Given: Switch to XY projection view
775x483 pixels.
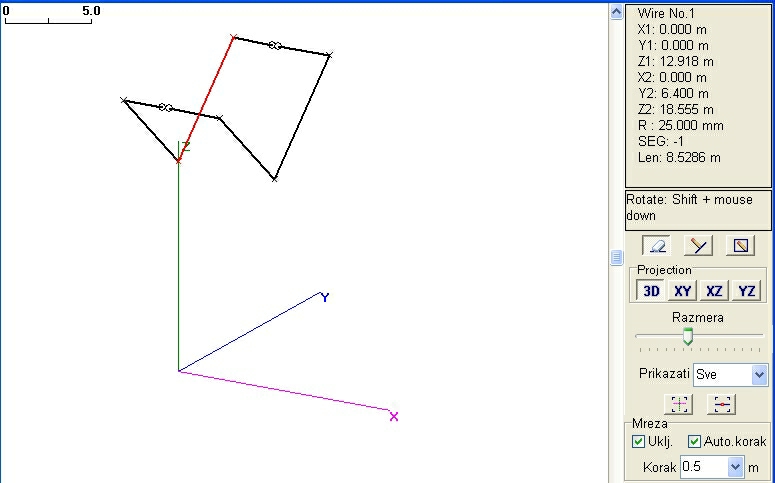Looking at the screenshot, I should click(x=682, y=291).
